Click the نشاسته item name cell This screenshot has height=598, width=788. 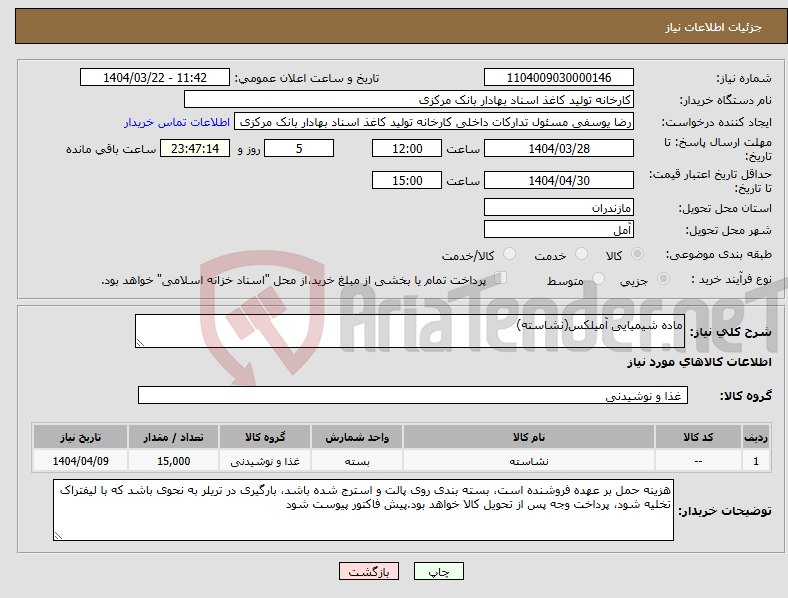pyautogui.click(x=529, y=461)
